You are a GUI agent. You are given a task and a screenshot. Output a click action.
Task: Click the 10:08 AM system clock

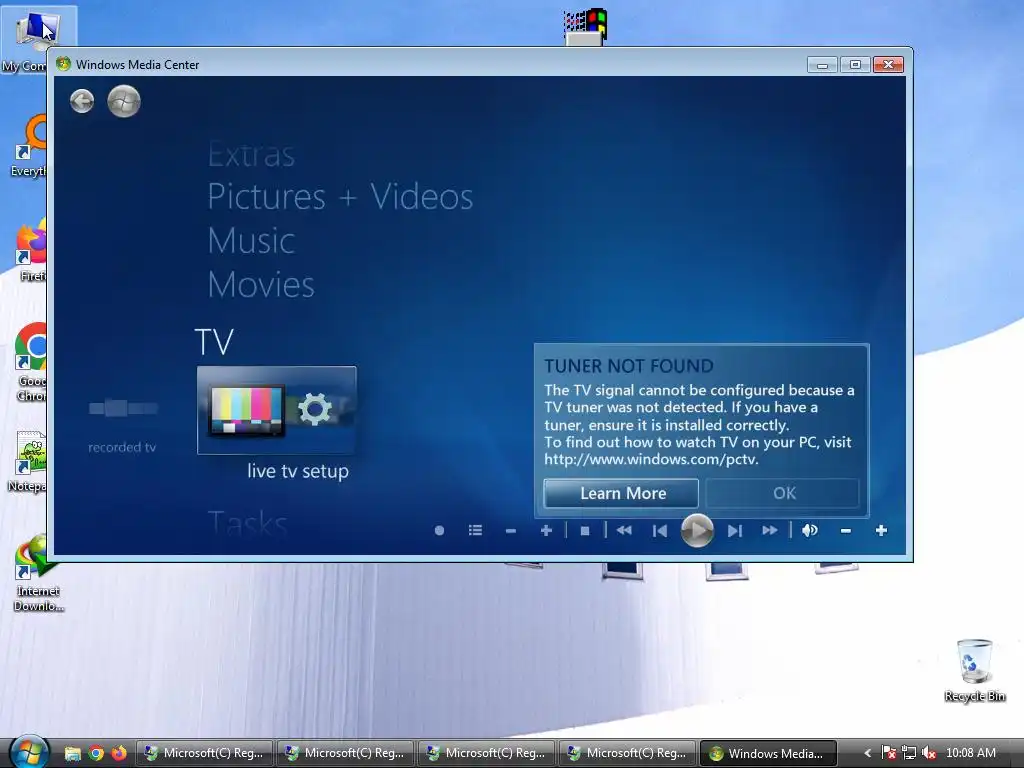970,753
